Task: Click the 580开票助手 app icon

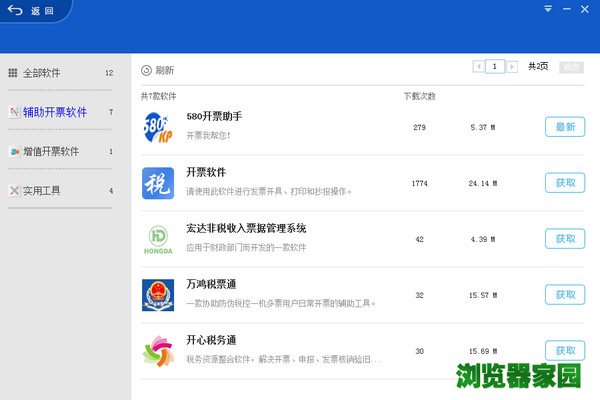Action: click(x=158, y=127)
